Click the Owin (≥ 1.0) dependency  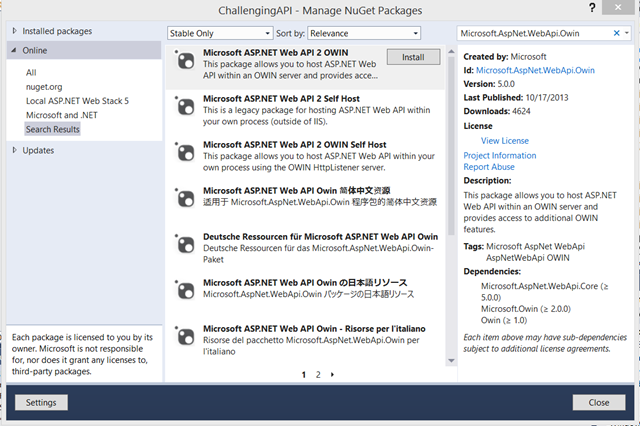(x=504, y=320)
